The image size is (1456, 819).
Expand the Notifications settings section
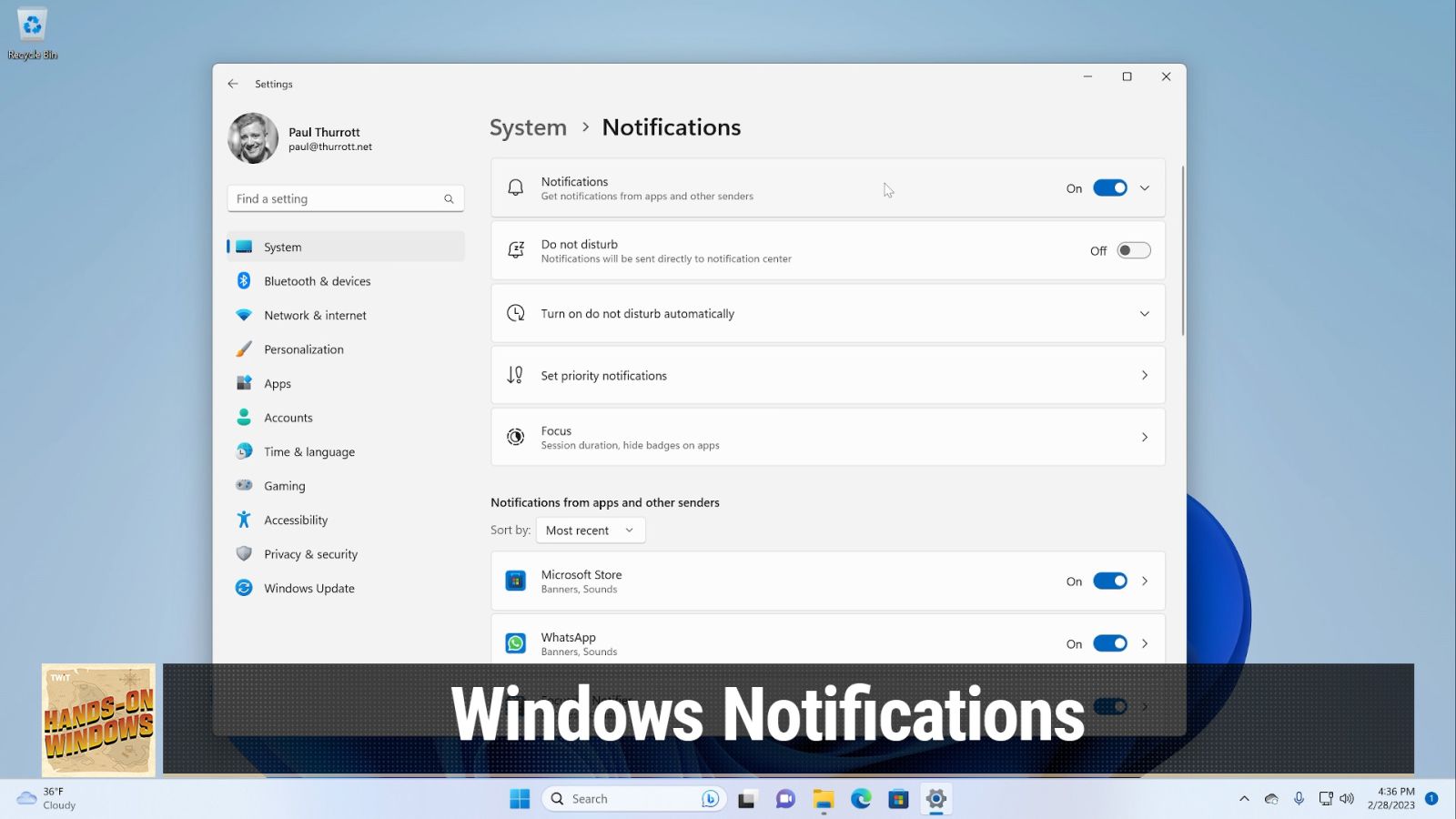click(1145, 187)
